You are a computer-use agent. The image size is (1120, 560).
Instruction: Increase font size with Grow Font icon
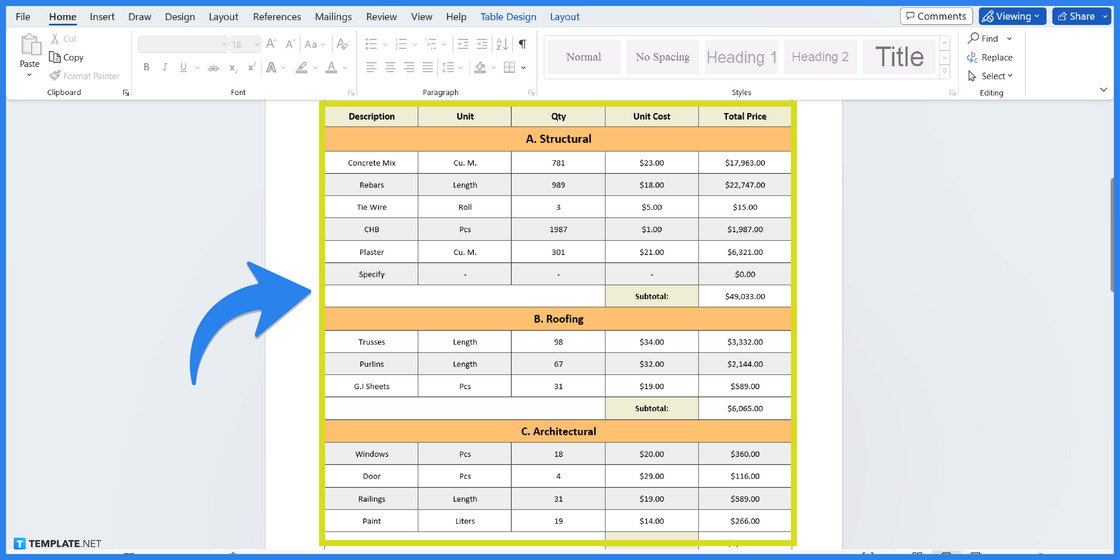pos(271,44)
